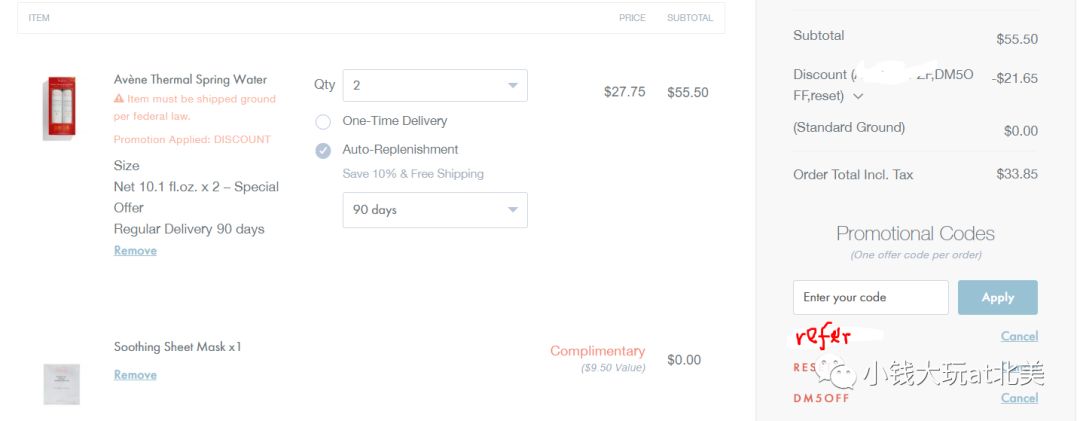Click the Enter your code field
The image size is (1080, 421).
871,298
